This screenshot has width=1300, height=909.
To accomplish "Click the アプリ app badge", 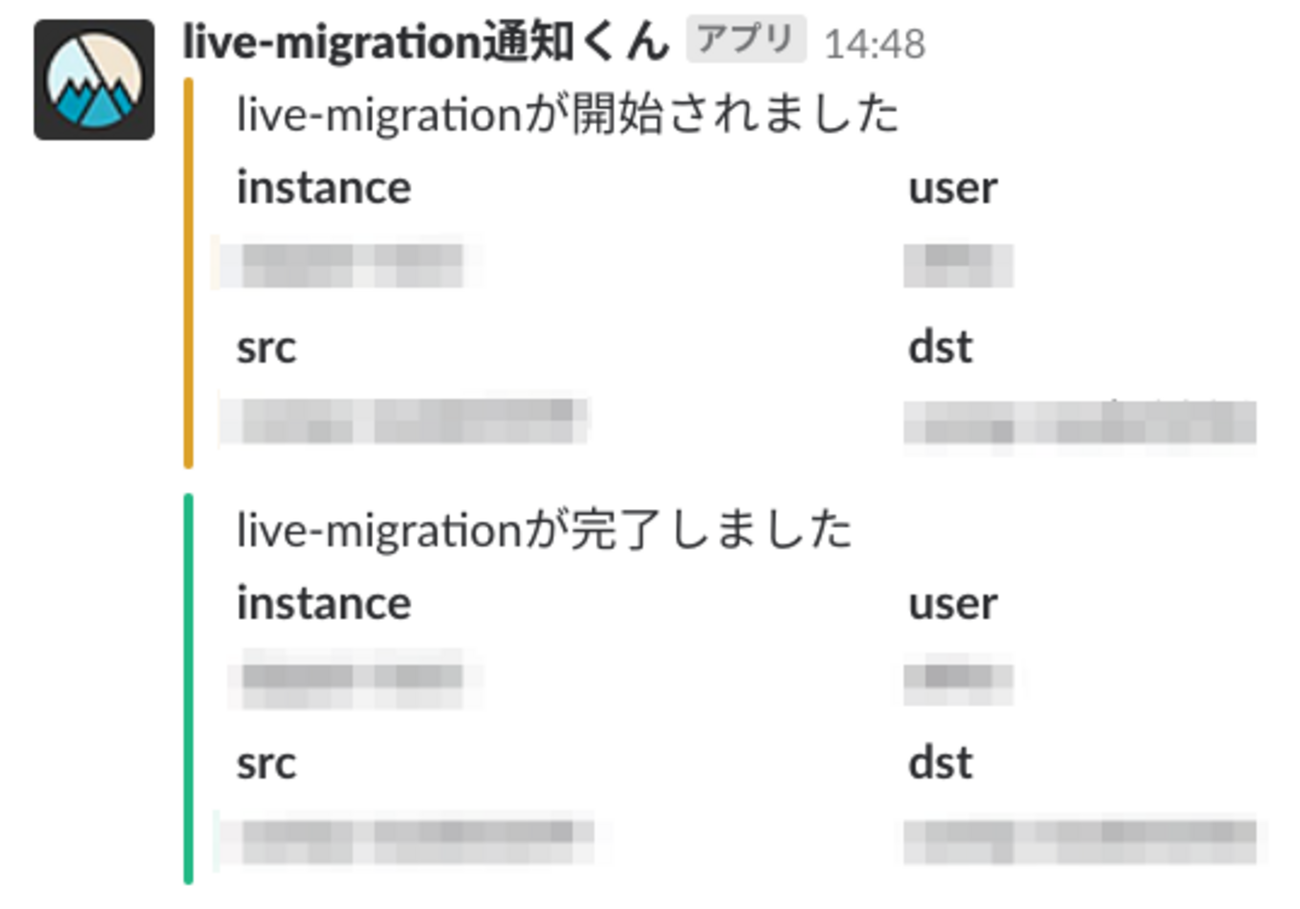I will (x=745, y=41).
